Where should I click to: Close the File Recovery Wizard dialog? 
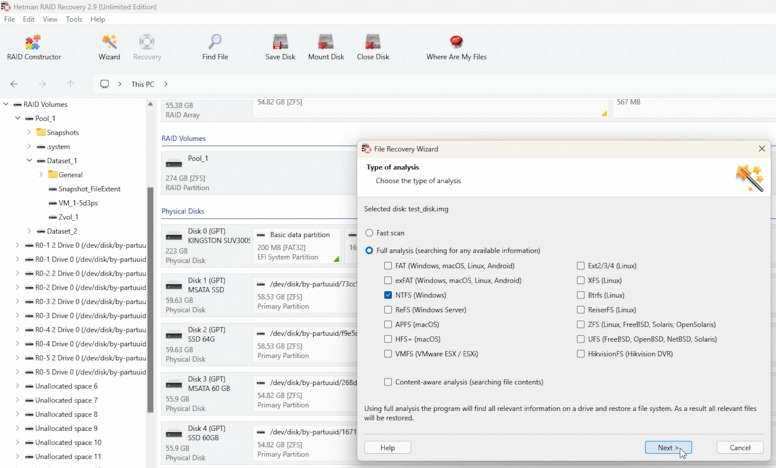762,149
